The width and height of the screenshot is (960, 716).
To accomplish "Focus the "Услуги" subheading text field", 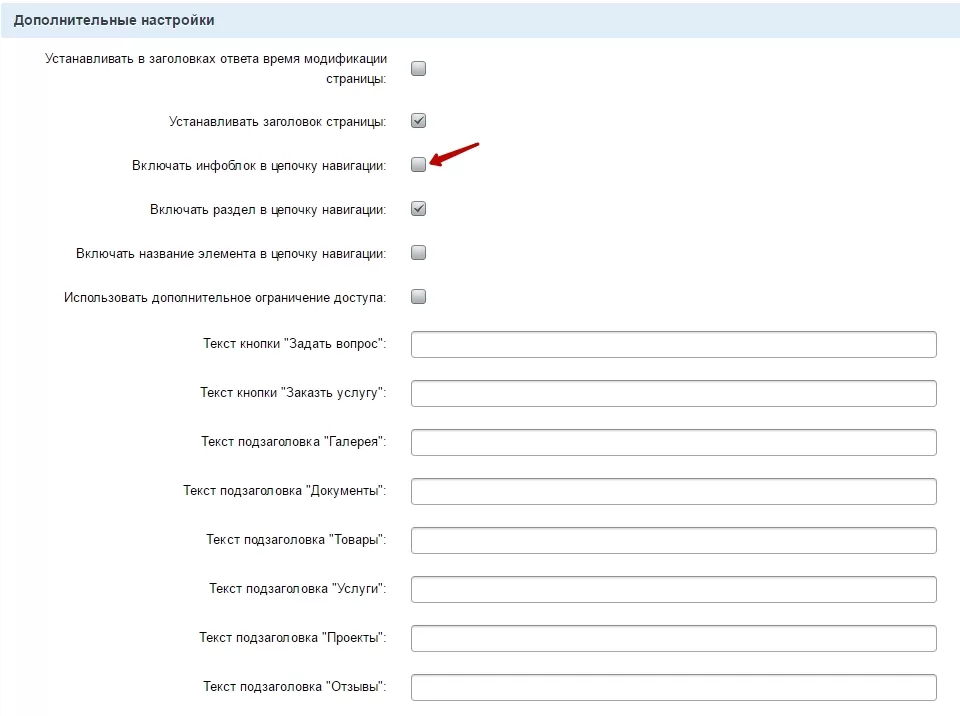I will [673, 589].
